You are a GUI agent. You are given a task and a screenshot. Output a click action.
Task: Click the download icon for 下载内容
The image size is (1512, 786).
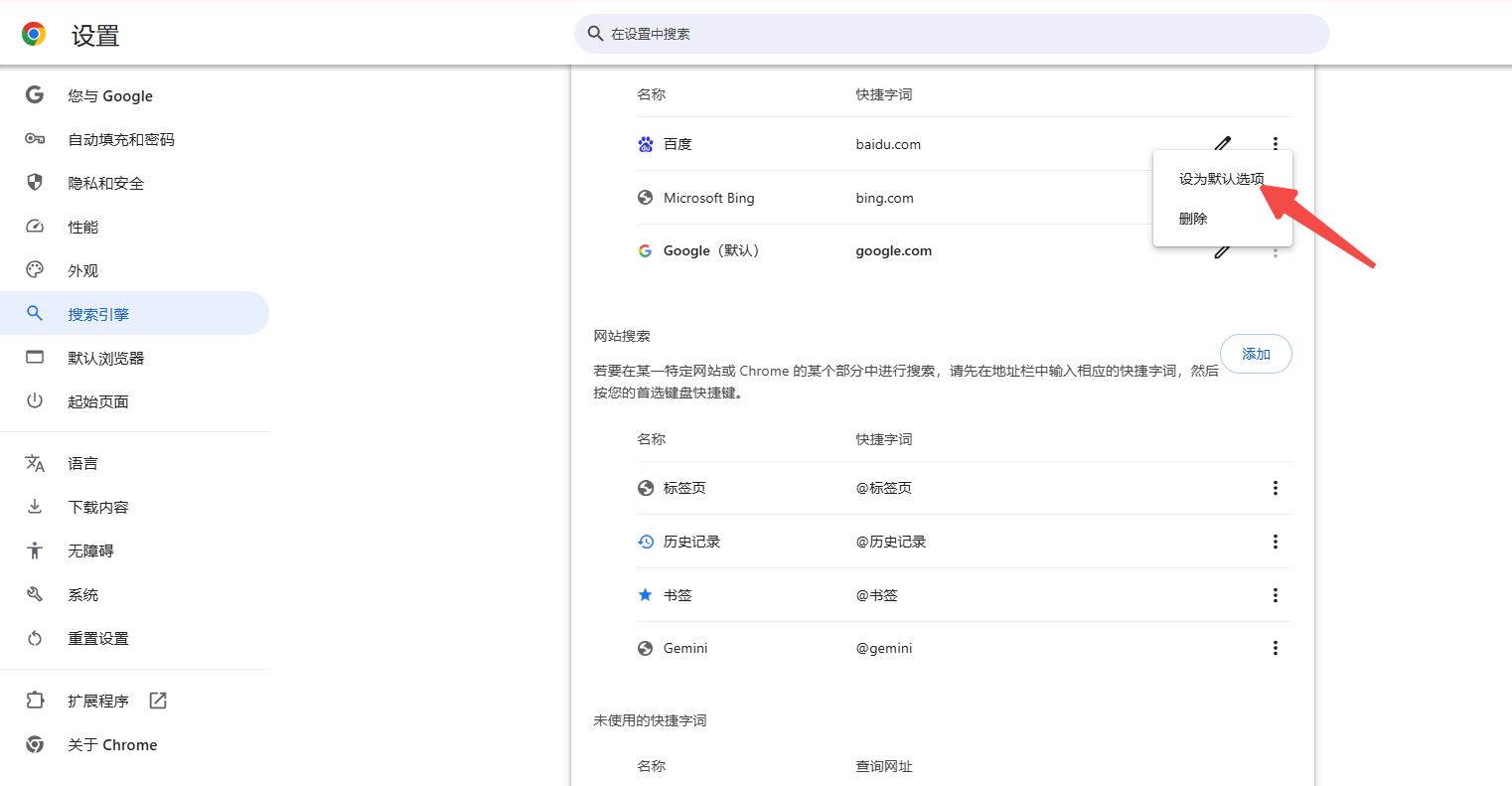tap(35, 507)
